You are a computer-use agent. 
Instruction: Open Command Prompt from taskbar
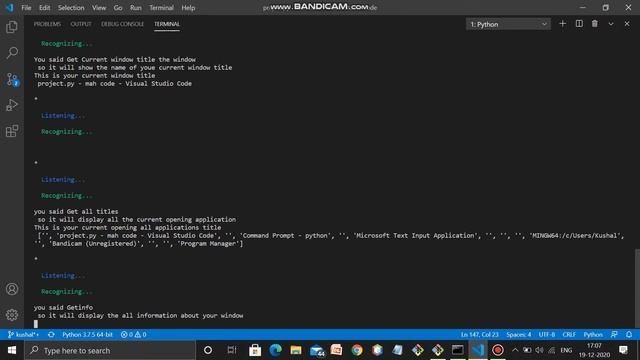pos(458,350)
